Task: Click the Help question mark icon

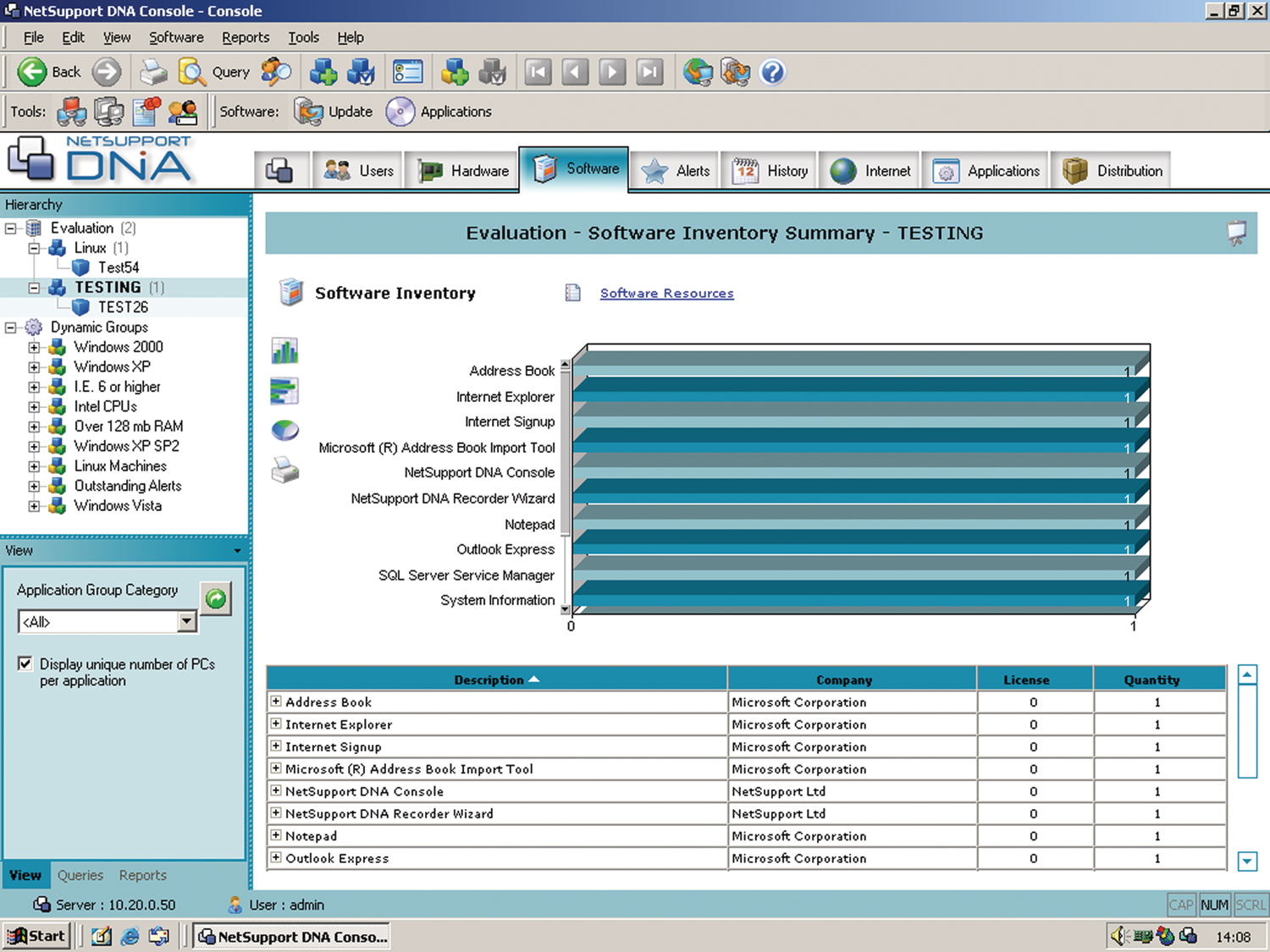Action: click(x=771, y=73)
